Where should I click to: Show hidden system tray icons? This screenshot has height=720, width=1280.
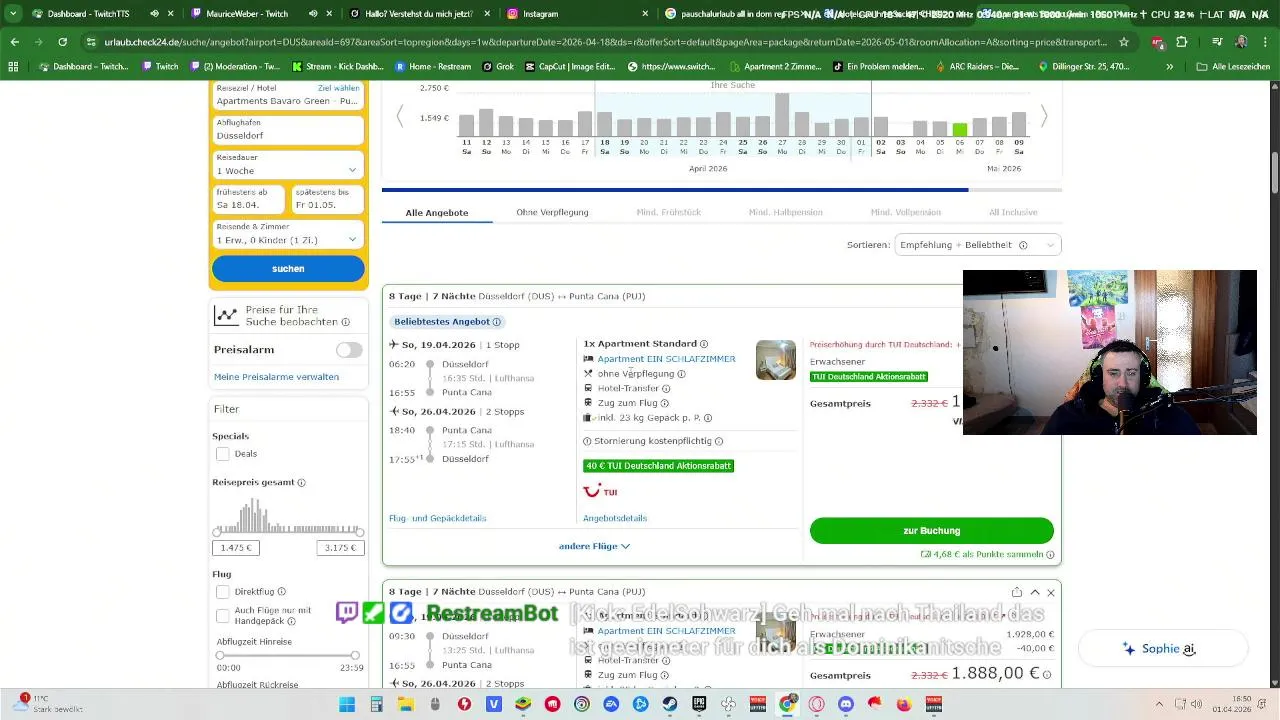(x=1159, y=704)
